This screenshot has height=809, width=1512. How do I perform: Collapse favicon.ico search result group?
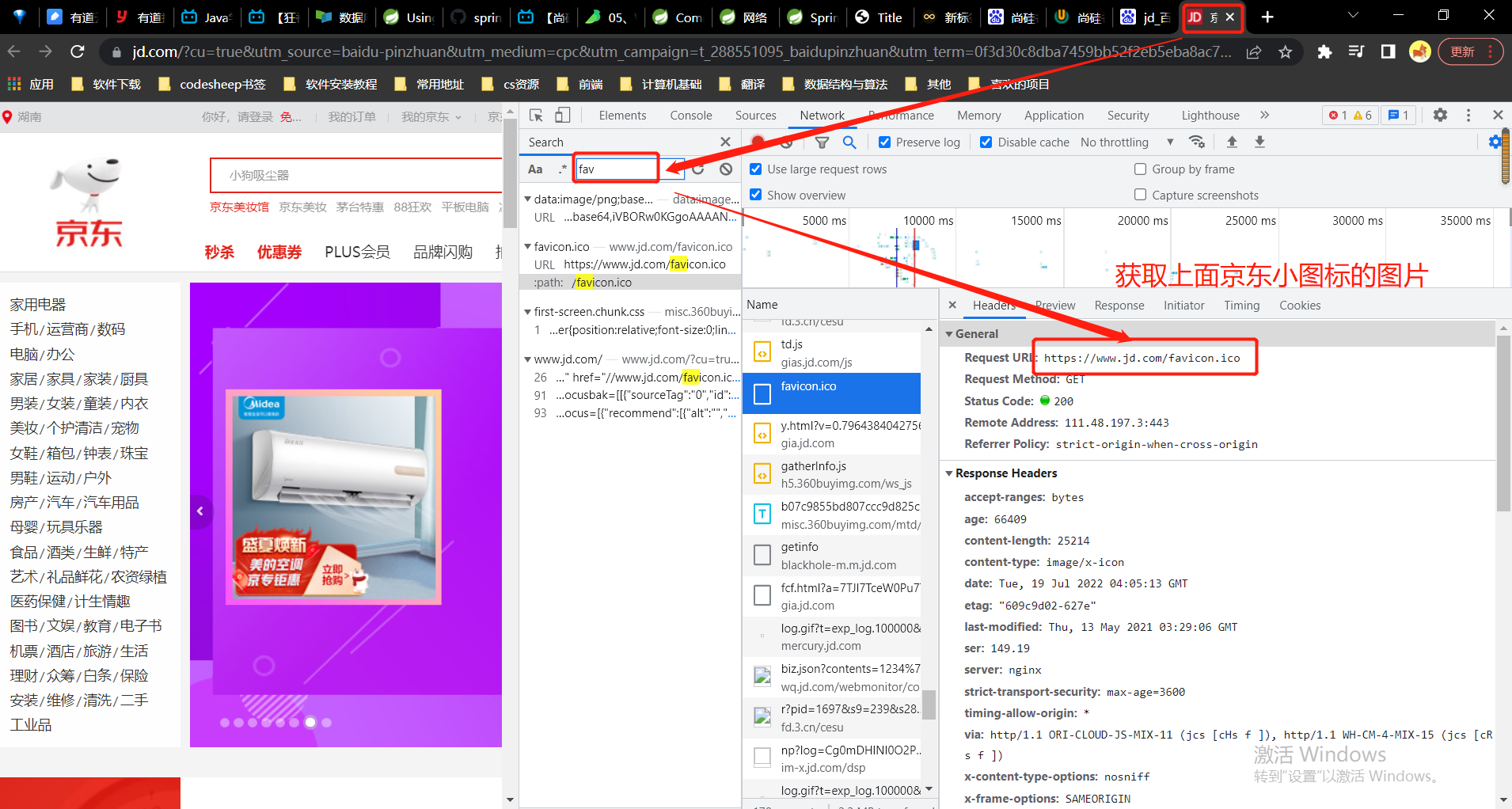tap(527, 247)
